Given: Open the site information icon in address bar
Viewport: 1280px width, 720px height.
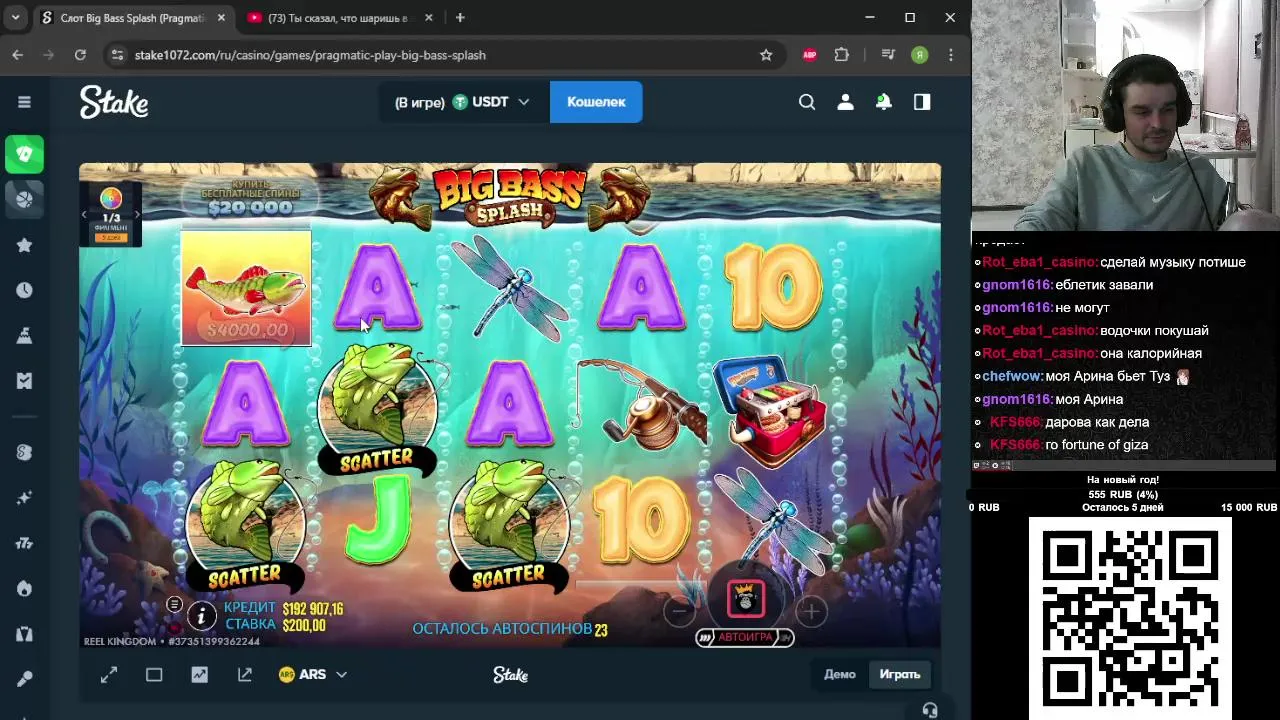Looking at the screenshot, I should click(x=118, y=55).
